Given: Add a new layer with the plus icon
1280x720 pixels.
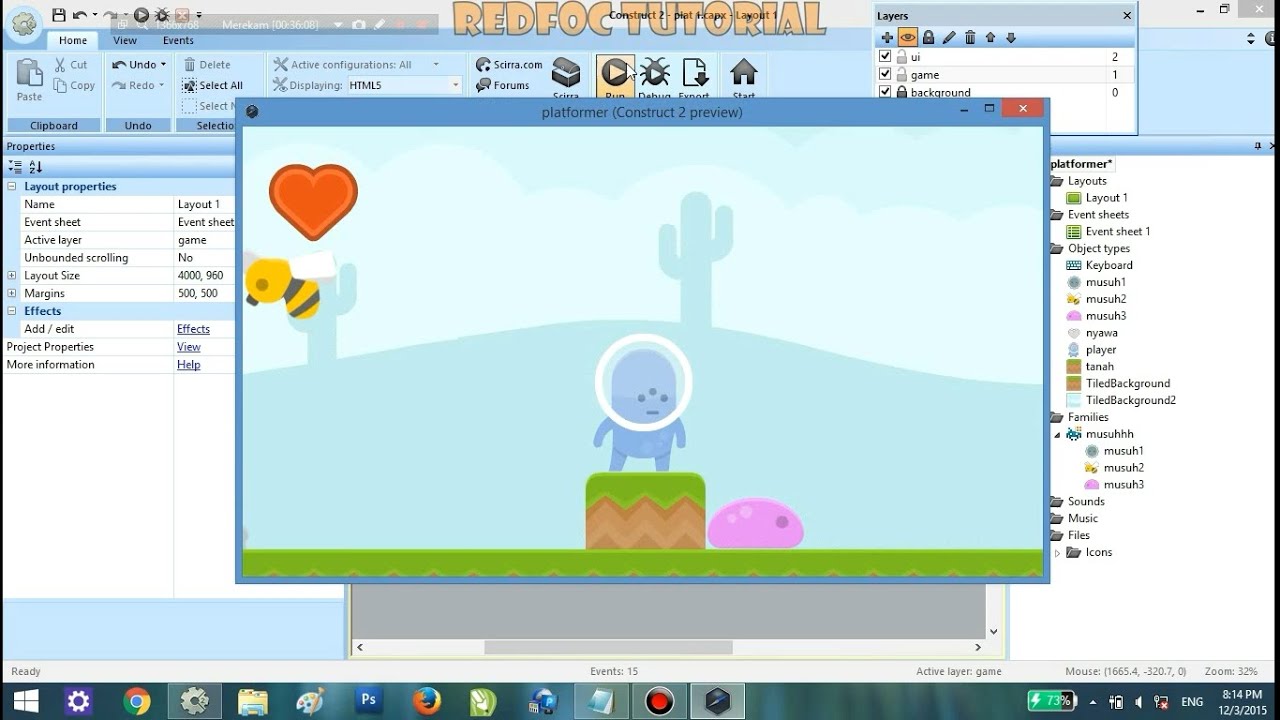Looking at the screenshot, I should click(887, 38).
